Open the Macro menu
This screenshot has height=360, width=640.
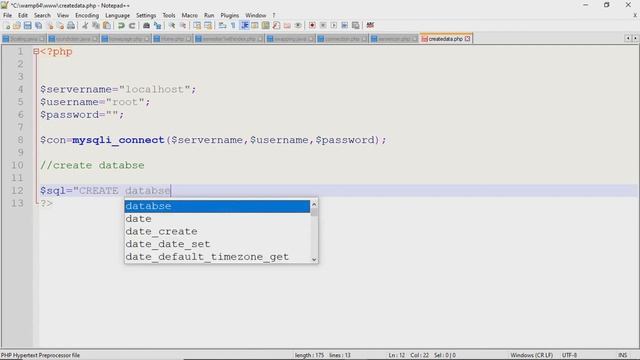pyautogui.click(x=190, y=16)
